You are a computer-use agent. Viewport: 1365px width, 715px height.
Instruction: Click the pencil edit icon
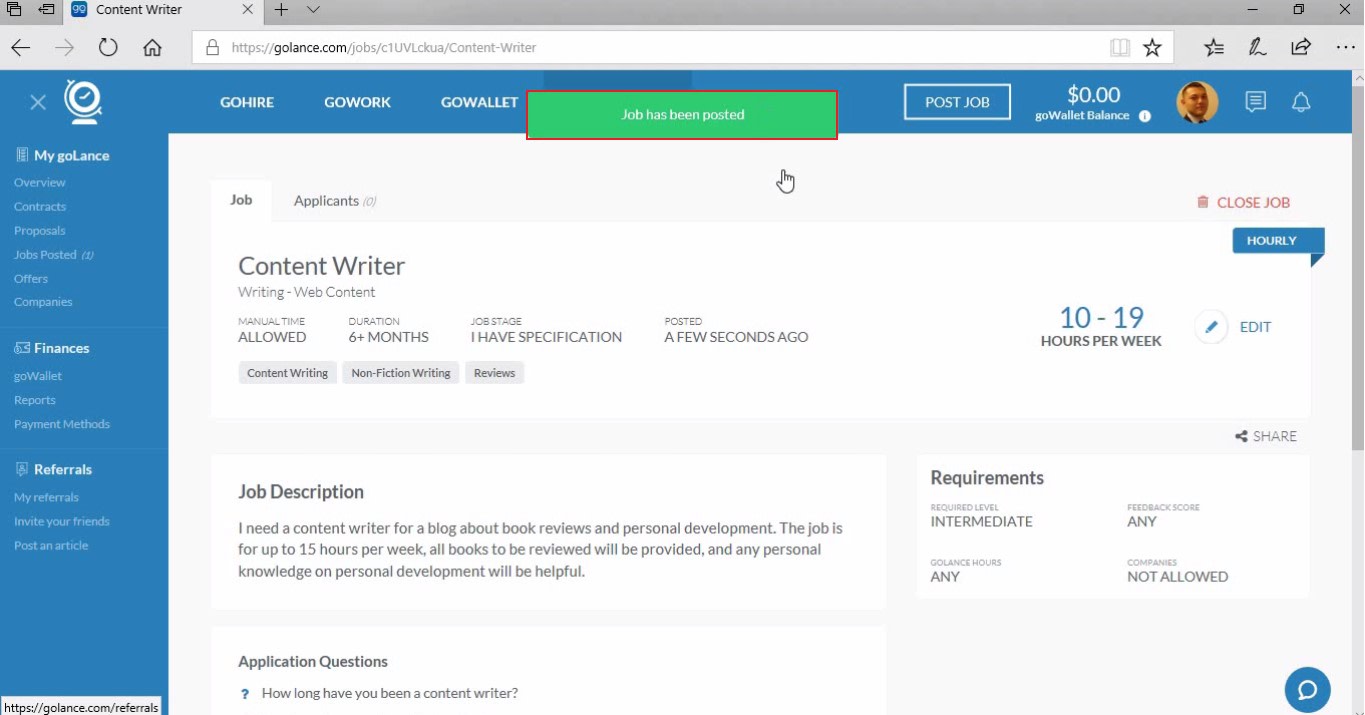pyautogui.click(x=1211, y=327)
